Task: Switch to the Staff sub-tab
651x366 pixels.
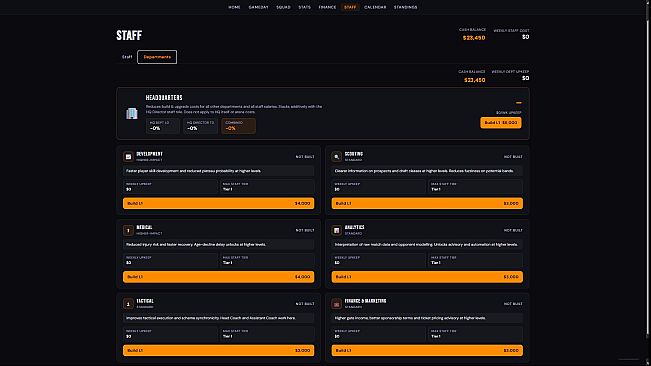Action: [127, 57]
